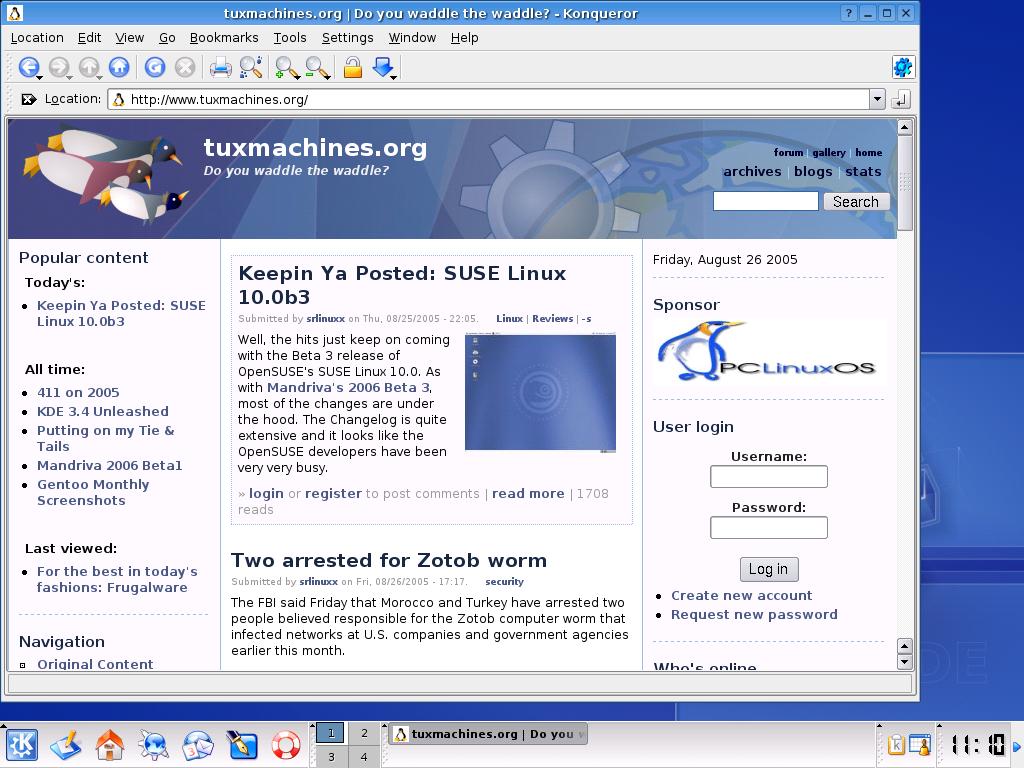Open the View menu
Image resolution: width=1024 pixels, height=768 pixels.
tap(129, 38)
